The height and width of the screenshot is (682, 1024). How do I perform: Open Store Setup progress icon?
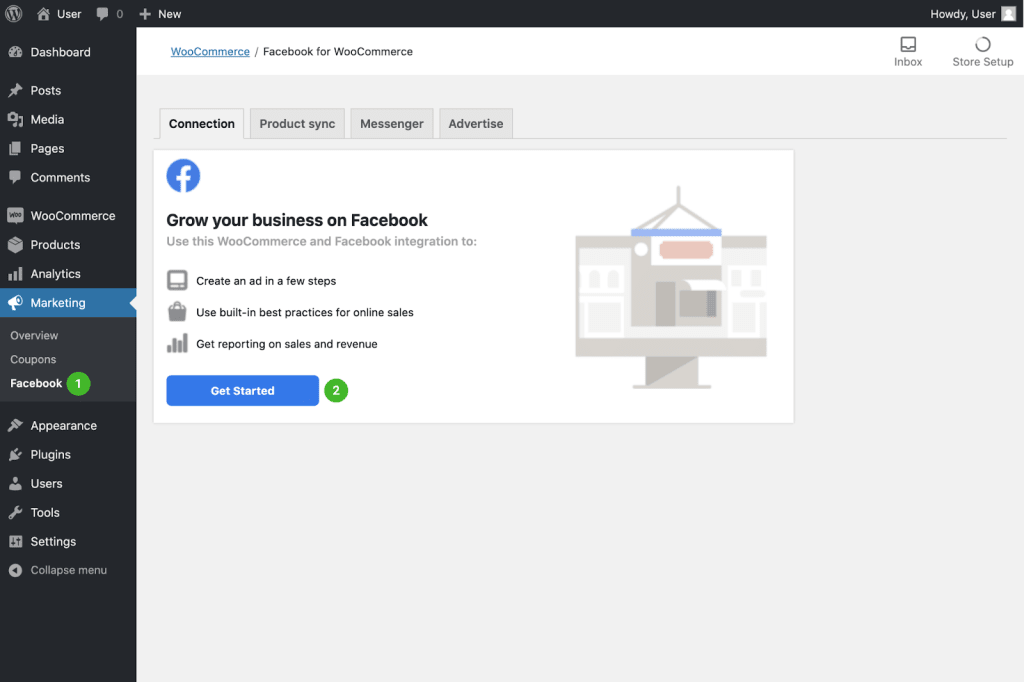pyautogui.click(x=982, y=44)
